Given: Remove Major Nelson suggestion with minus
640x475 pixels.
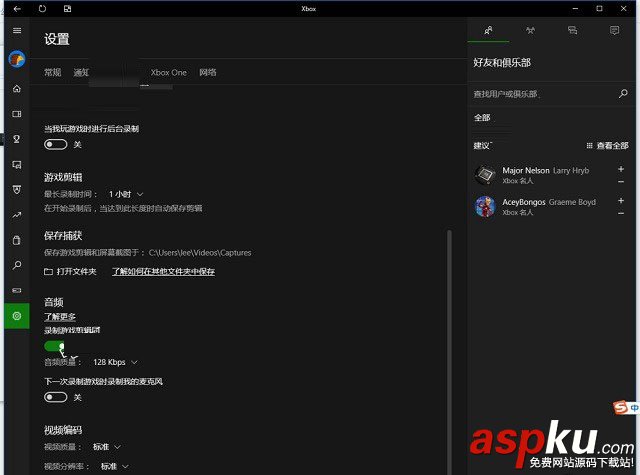Looking at the screenshot, I should coord(621,182).
